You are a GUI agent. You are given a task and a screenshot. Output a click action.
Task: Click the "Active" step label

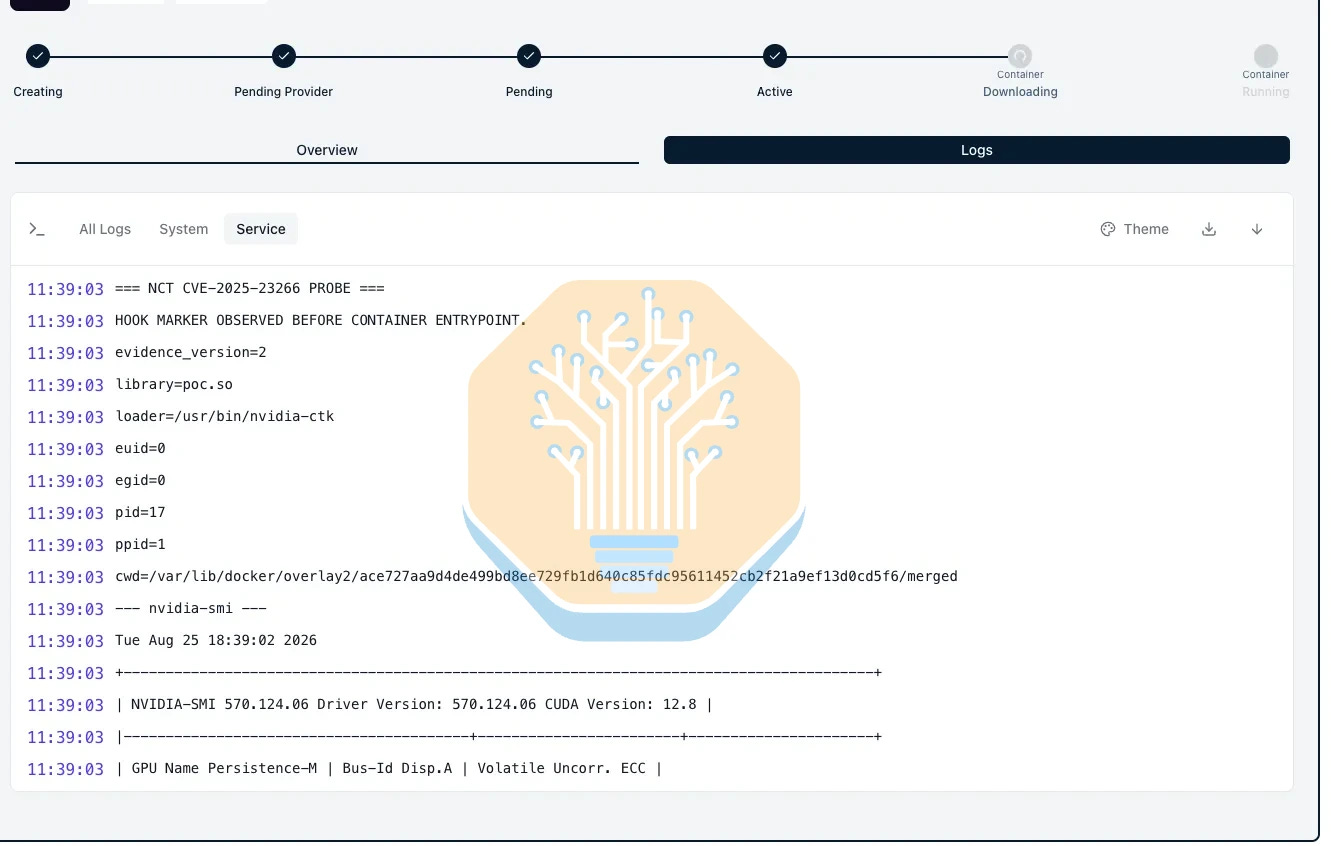(x=775, y=92)
